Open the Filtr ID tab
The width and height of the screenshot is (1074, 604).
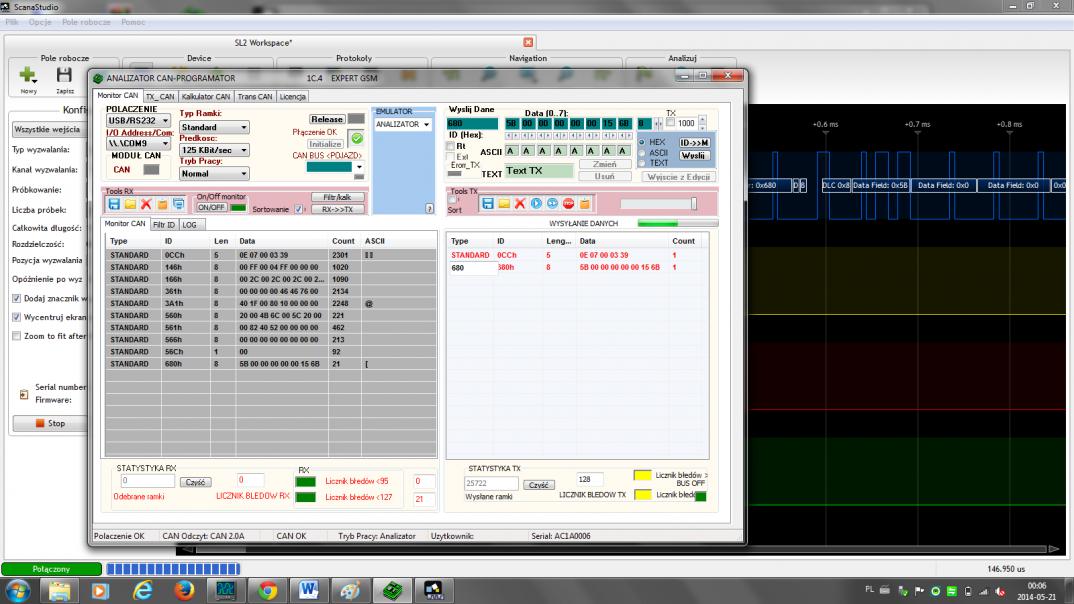[163, 225]
